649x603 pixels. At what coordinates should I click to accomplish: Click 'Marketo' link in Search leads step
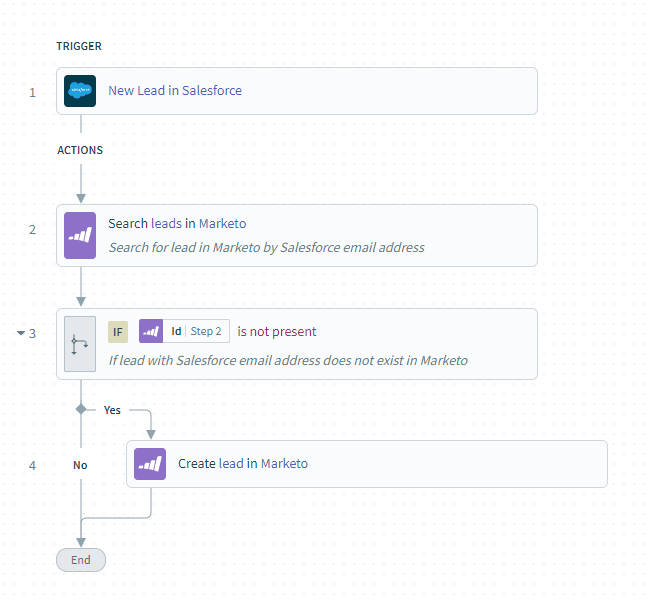tap(222, 223)
